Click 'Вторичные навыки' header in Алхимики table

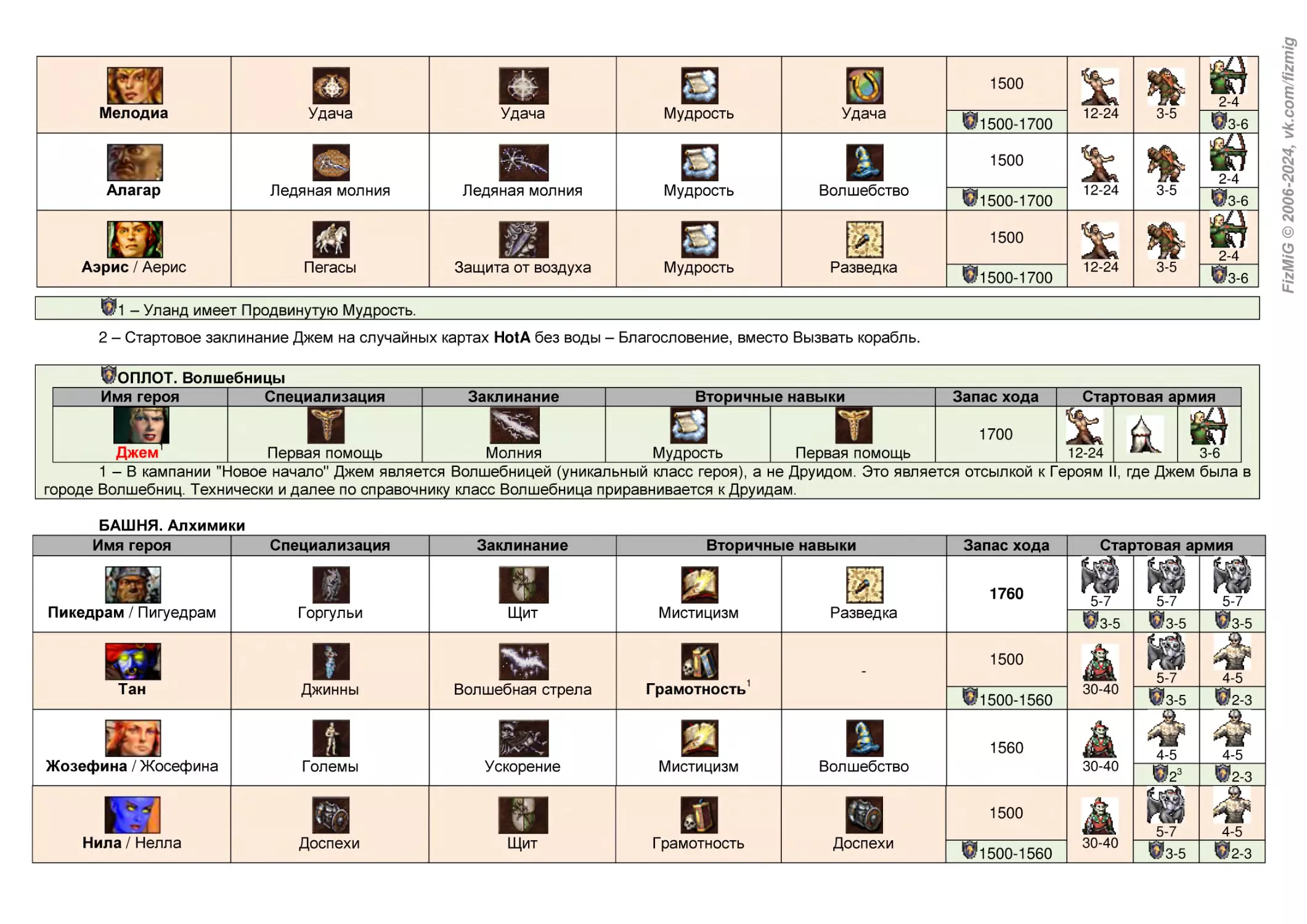[781, 545]
